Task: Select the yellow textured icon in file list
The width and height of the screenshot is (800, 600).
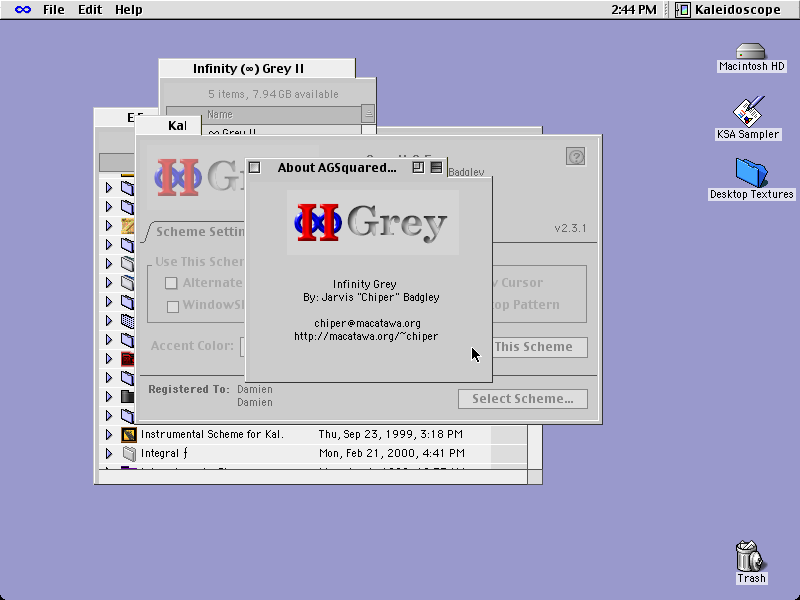Action: [128, 225]
